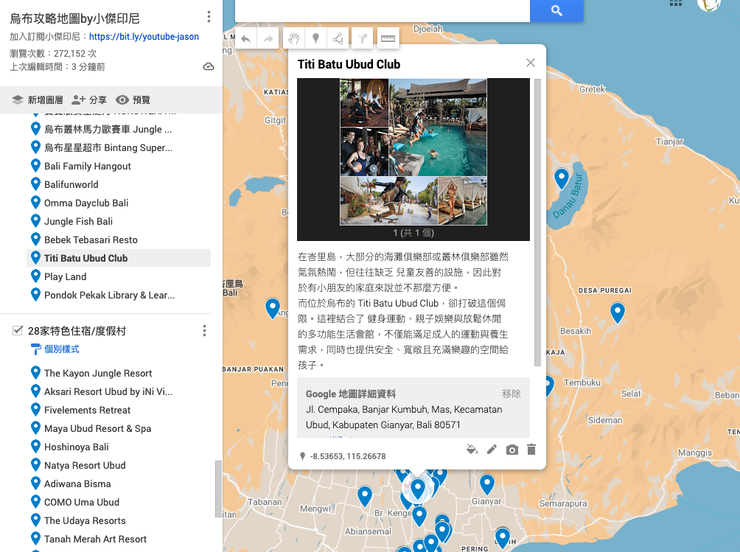740x552 pixels.
Task: Select the add directions tool
Action: tap(363, 39)
